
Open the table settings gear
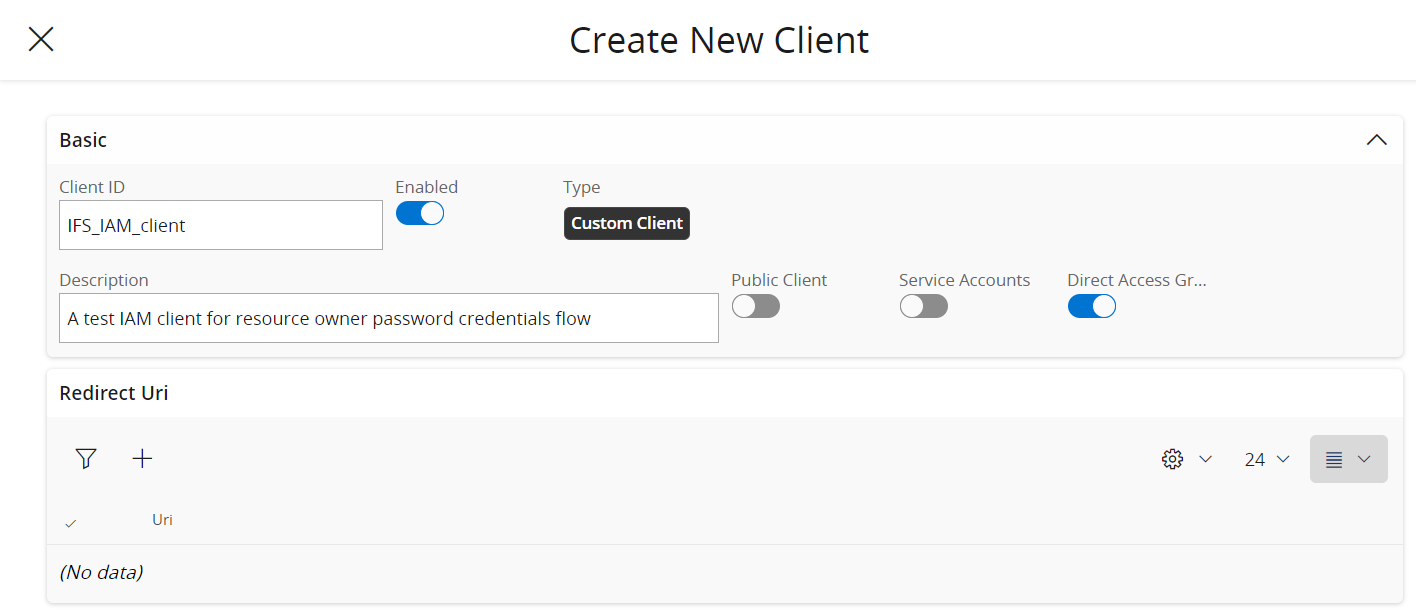click(x=1172, y=458)
